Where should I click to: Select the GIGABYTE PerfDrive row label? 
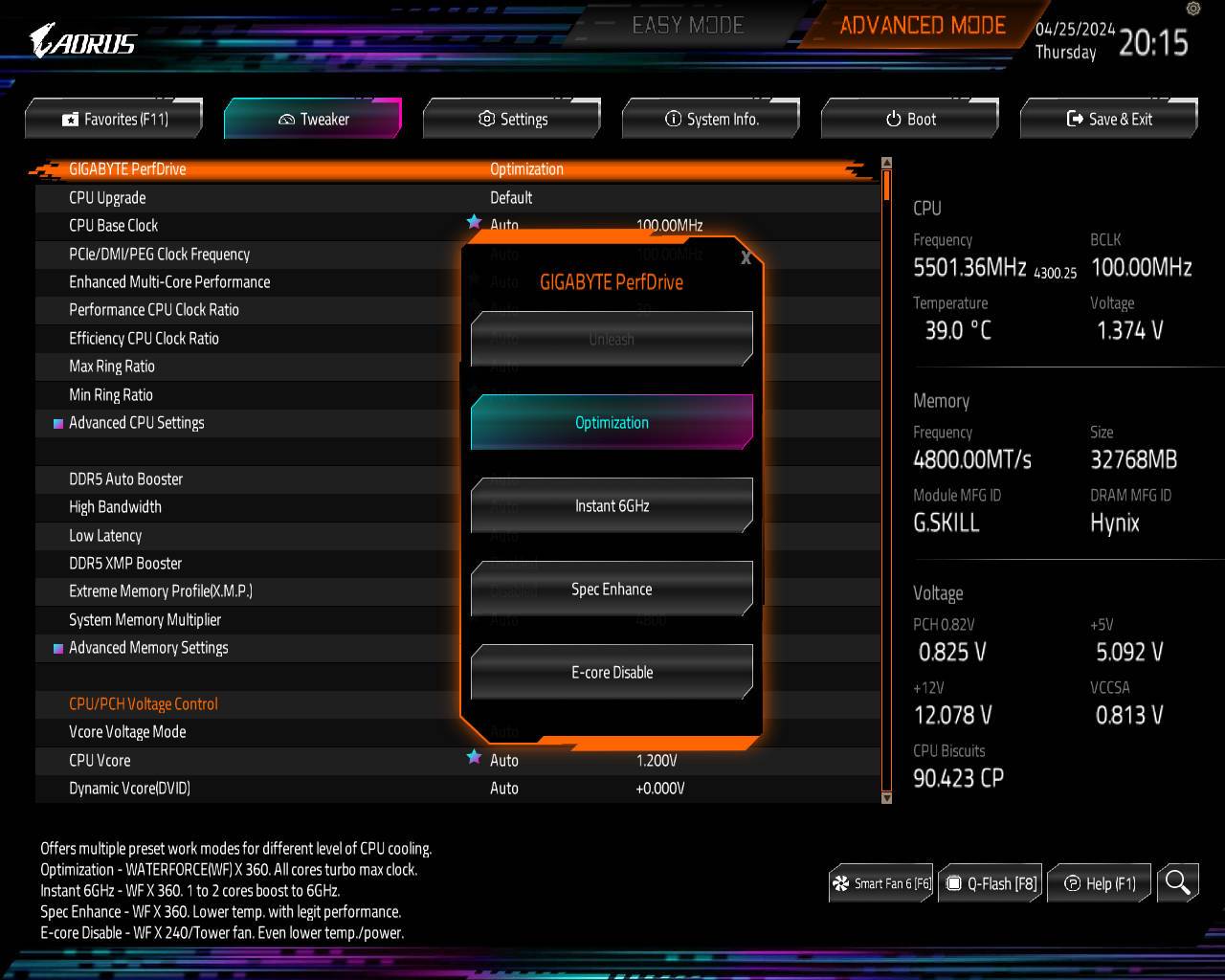pos(127,169)
